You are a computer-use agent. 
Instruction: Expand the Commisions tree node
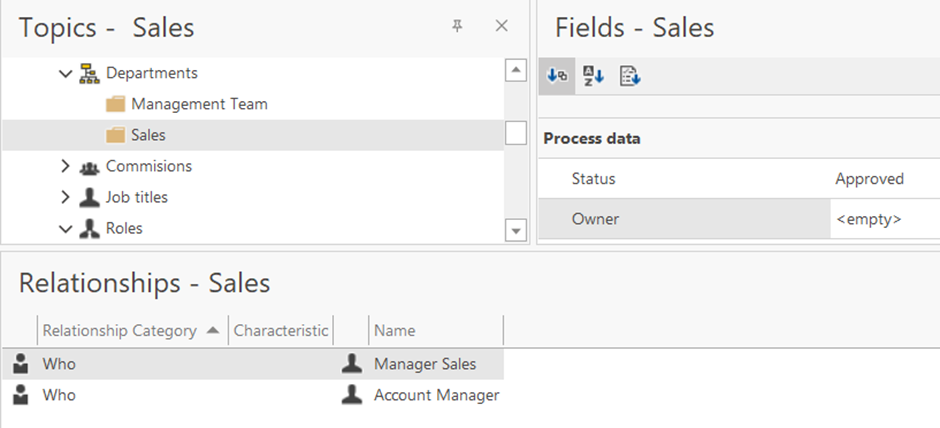tap(65, 166)
